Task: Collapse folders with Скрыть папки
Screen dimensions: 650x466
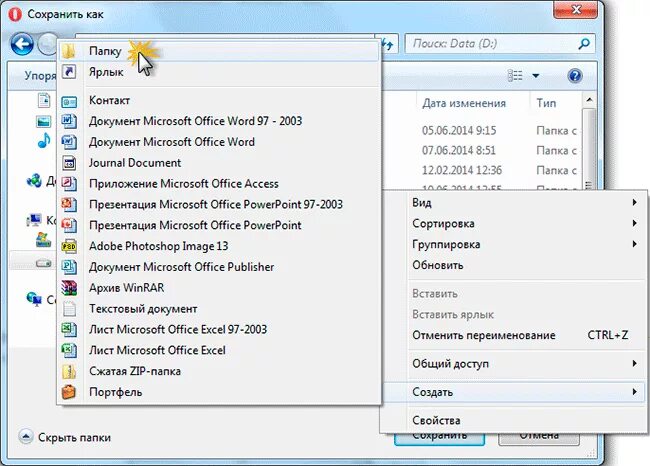Action: pyautogui.click(x=65, y=437)
